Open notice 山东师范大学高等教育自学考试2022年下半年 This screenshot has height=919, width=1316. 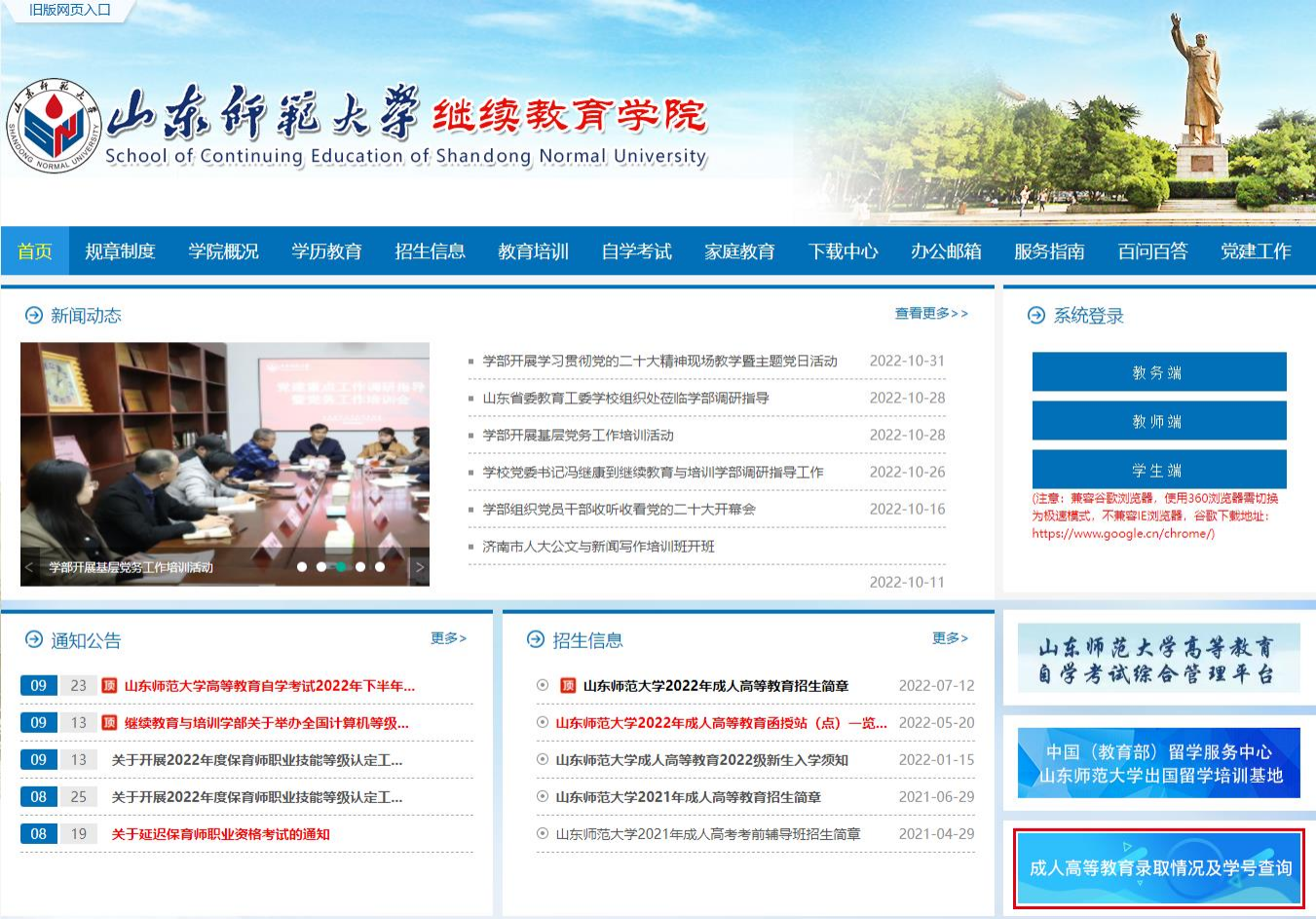coord(270,686)
